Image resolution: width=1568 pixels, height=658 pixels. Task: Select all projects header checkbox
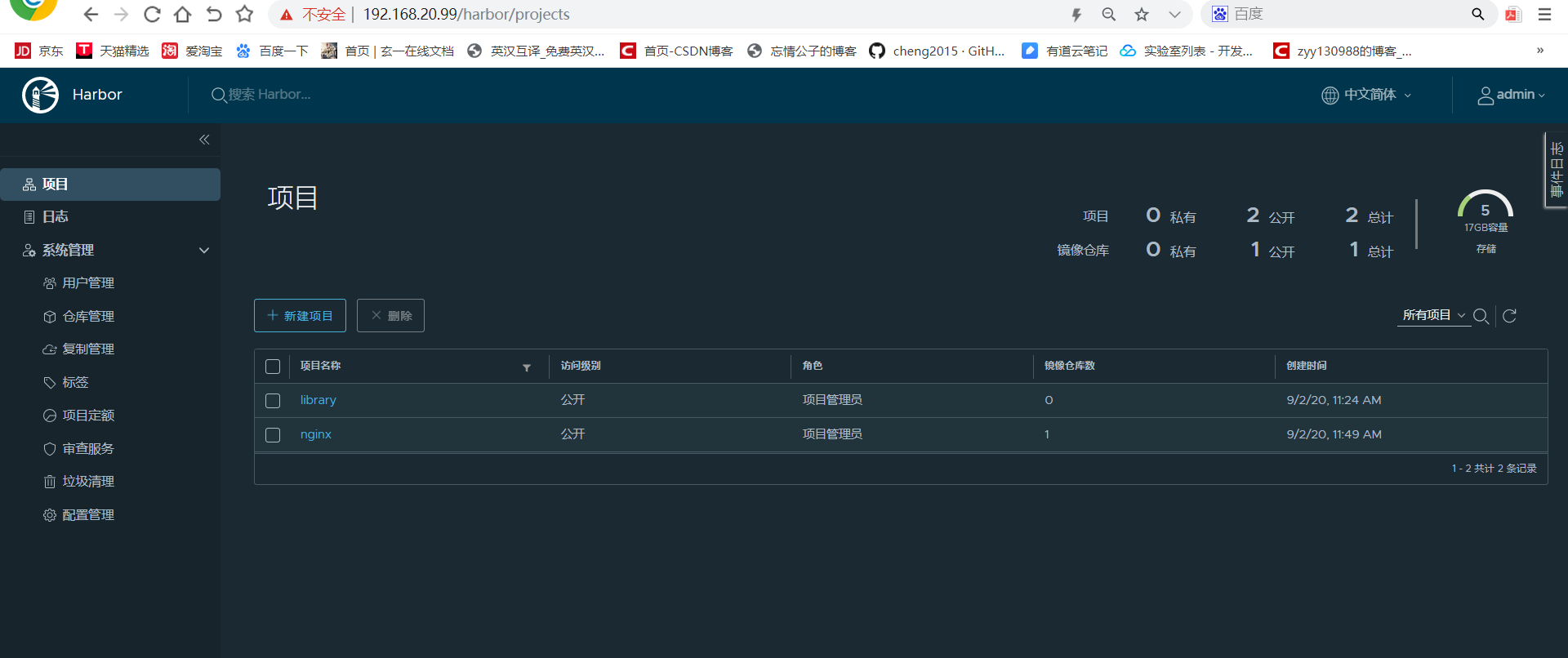273,367
